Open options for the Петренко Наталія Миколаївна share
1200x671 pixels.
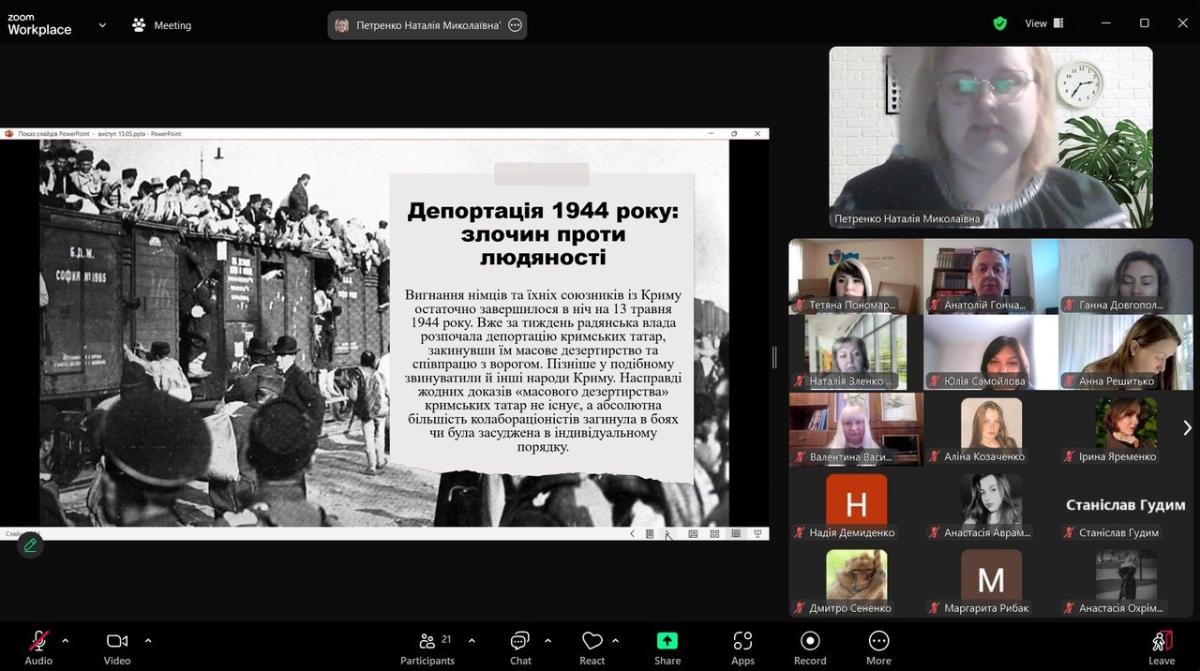click(515, 25)
